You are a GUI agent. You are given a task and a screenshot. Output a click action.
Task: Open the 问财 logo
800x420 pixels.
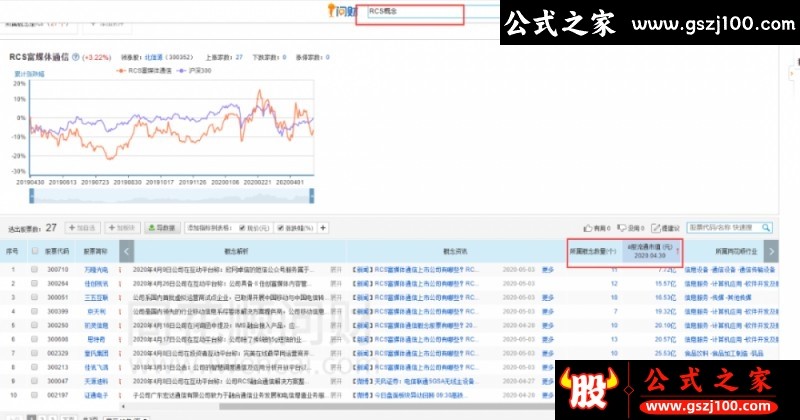[x=341, y=10]
